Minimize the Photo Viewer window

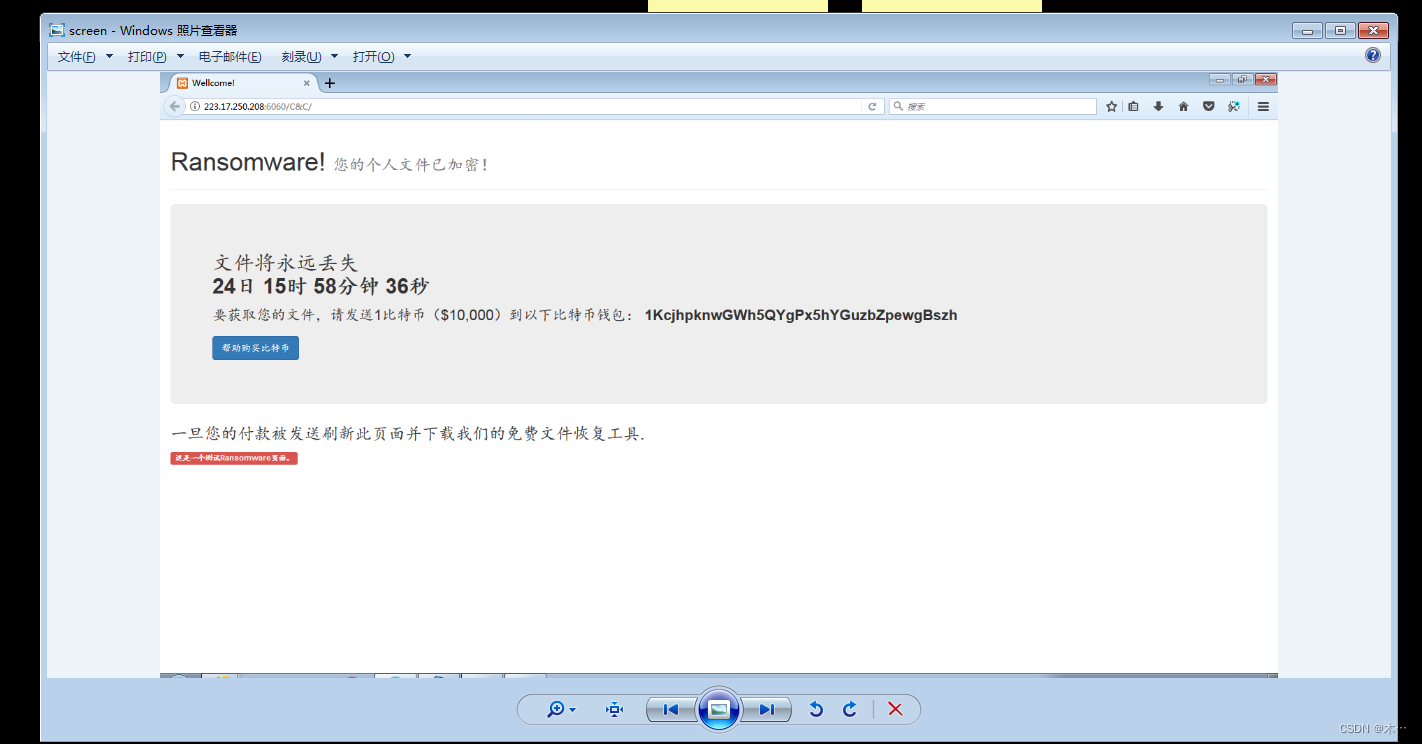pyautogui.click(x=1307, y=31)
